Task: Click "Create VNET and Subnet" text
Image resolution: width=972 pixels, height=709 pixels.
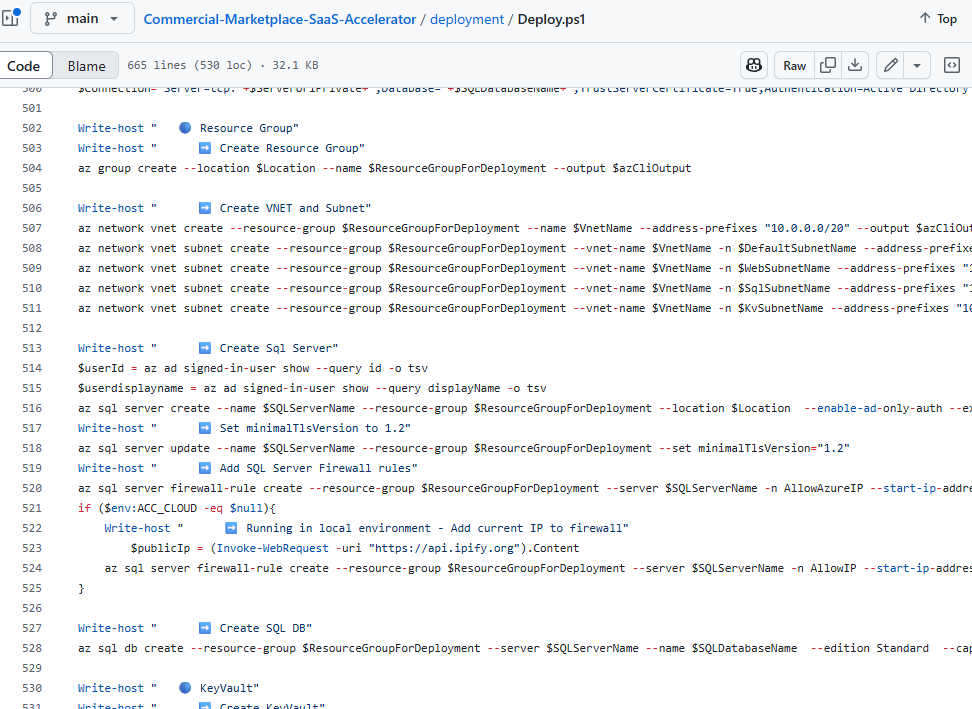Action: tap(292, 208)
